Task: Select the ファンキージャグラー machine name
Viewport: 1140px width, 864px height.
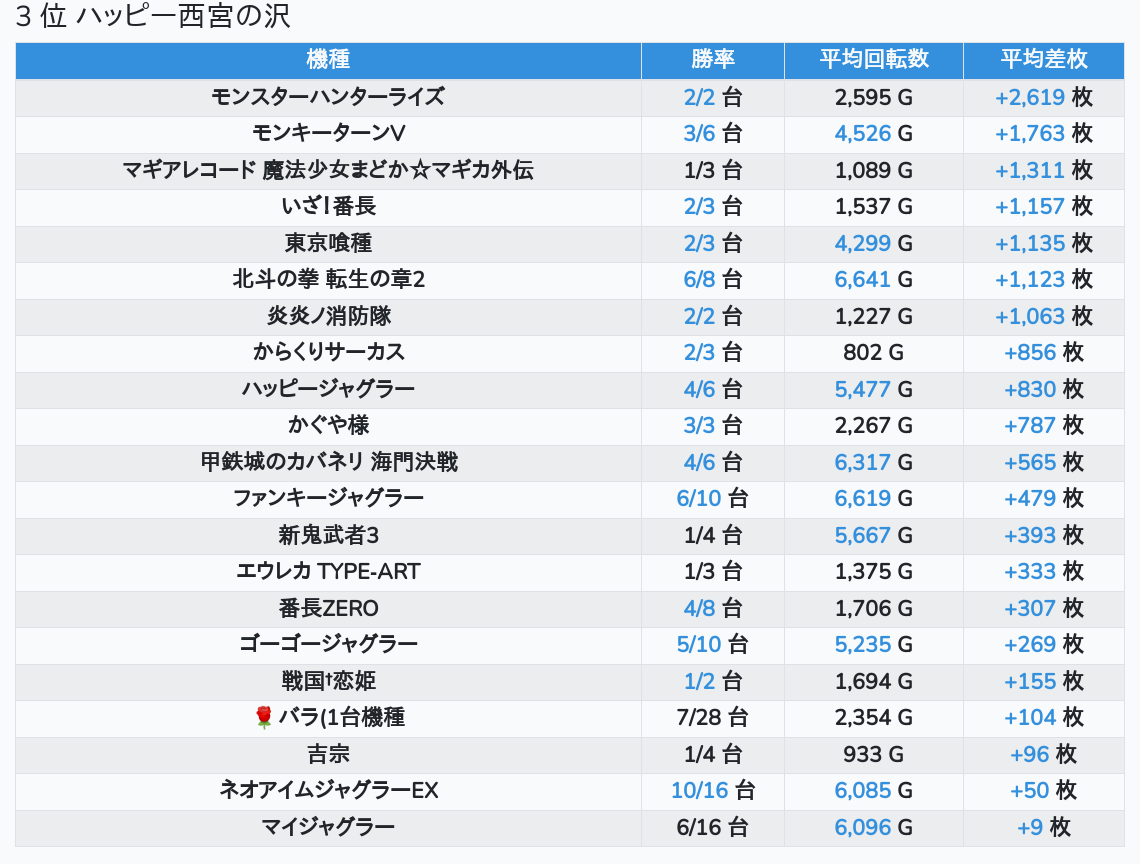Action: coord(328,498)
